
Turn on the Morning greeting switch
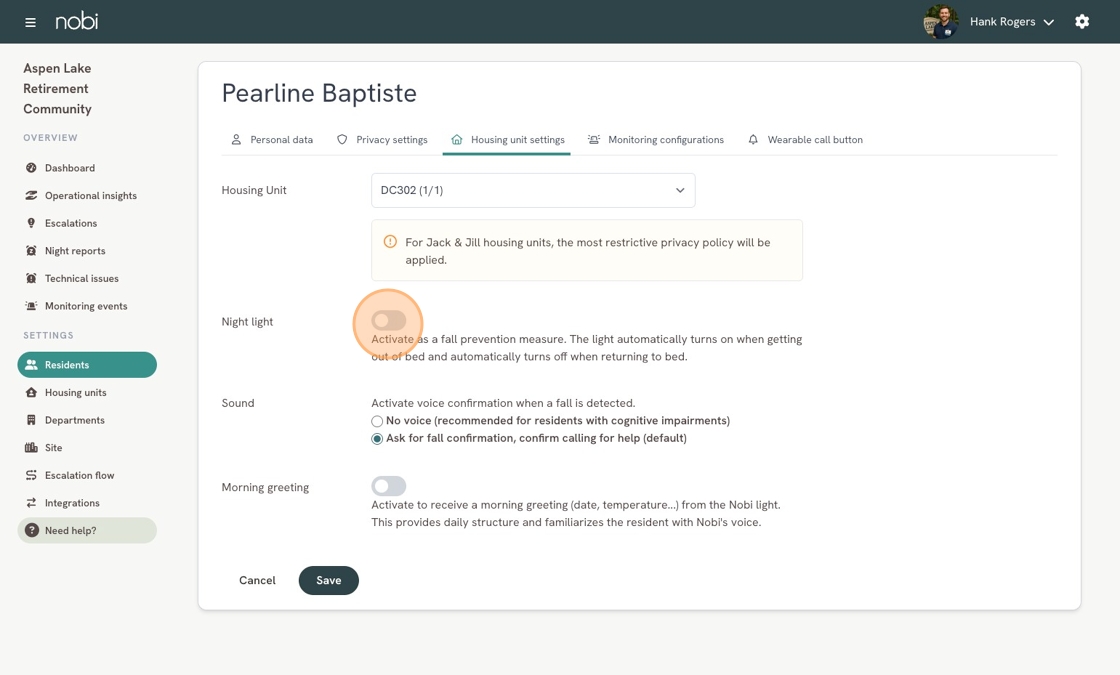(x=389, y=486)
